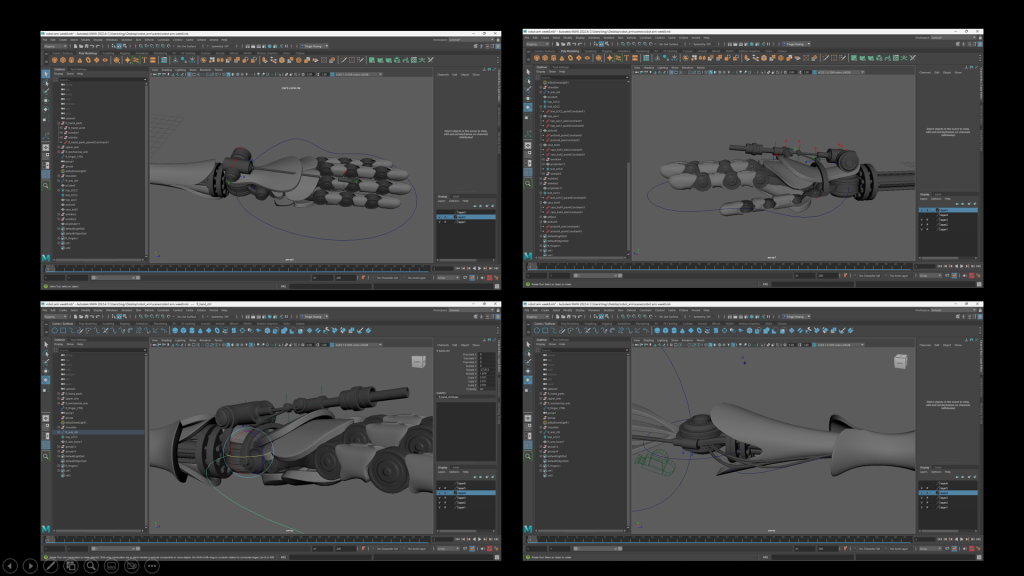Go back using the previous slide arrow
1024x576 pixels.
click(10, 566)
